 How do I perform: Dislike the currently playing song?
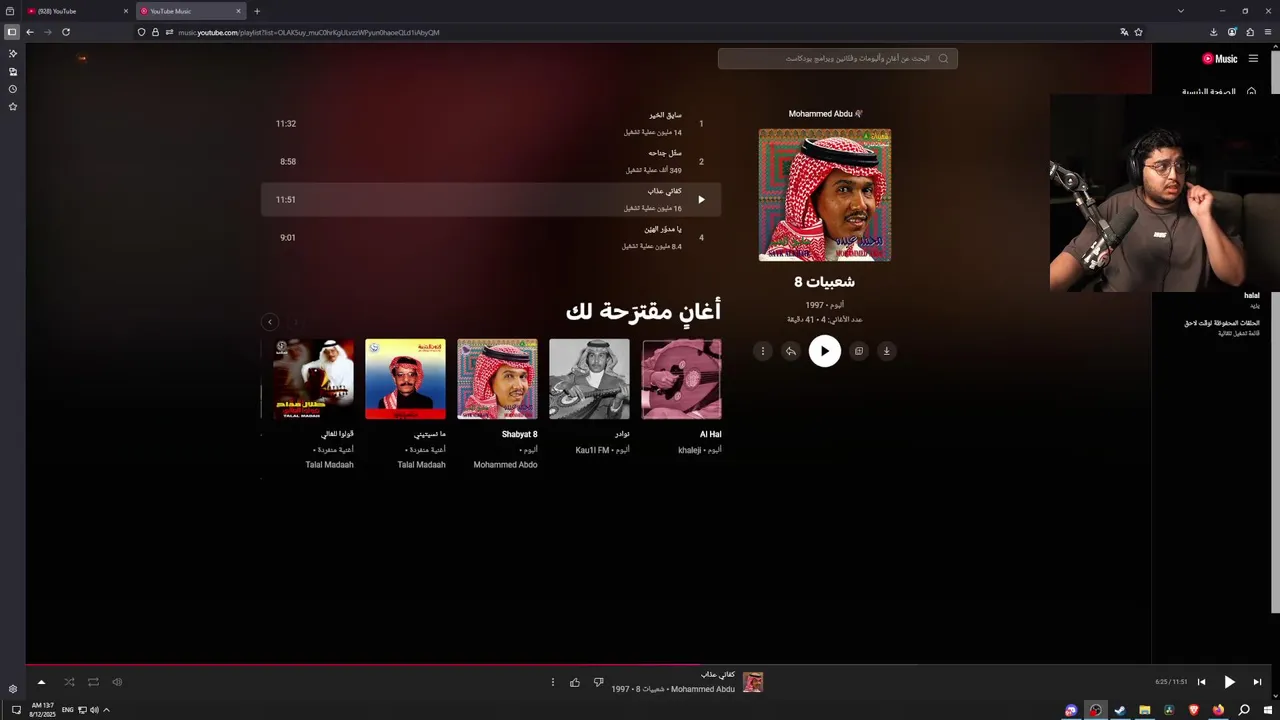point(598,682)
